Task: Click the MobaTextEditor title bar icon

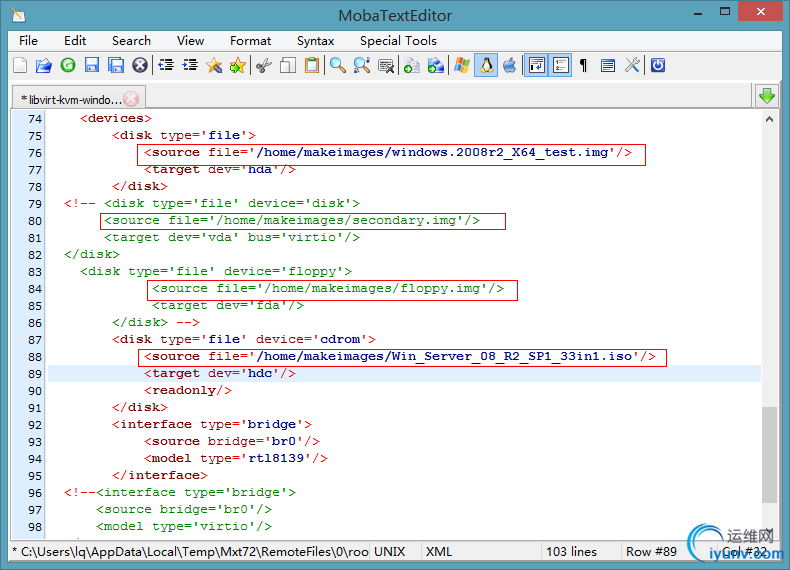Action: [x=18, y=15]
